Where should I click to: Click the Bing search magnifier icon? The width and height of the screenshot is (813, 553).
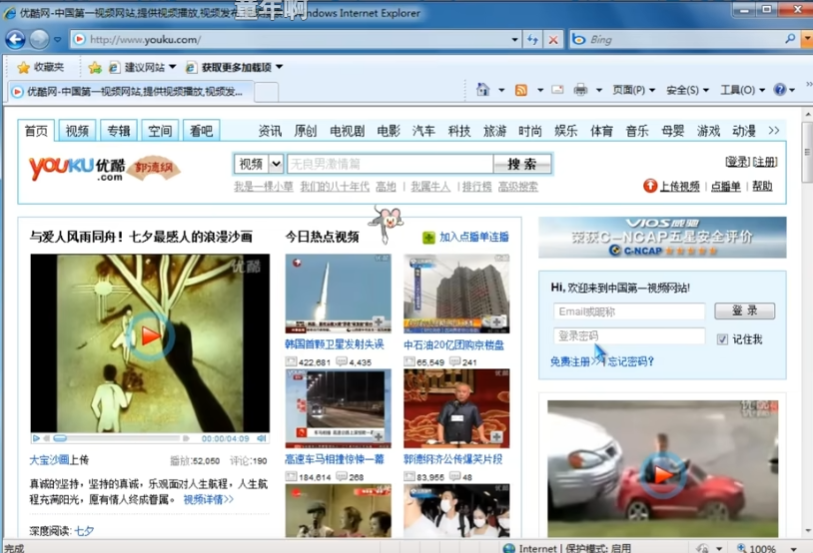point(790,39)
